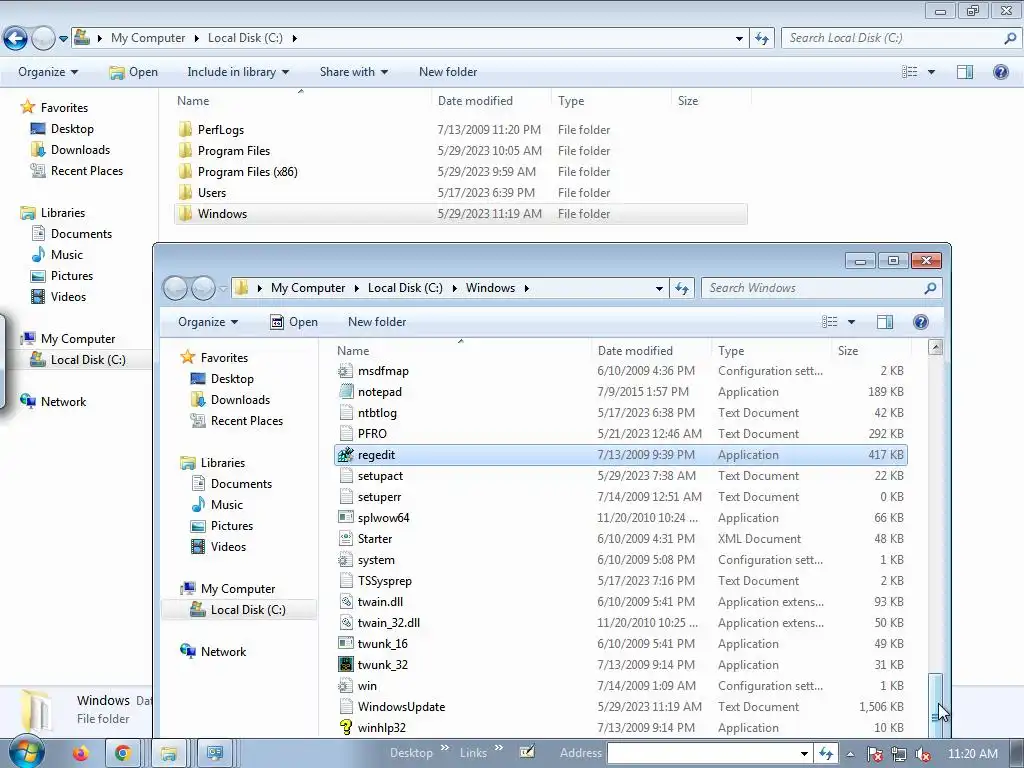Click New folder in the Local Disk window
The width and height of the screenshot is (1024, 768).
[448, 72]
